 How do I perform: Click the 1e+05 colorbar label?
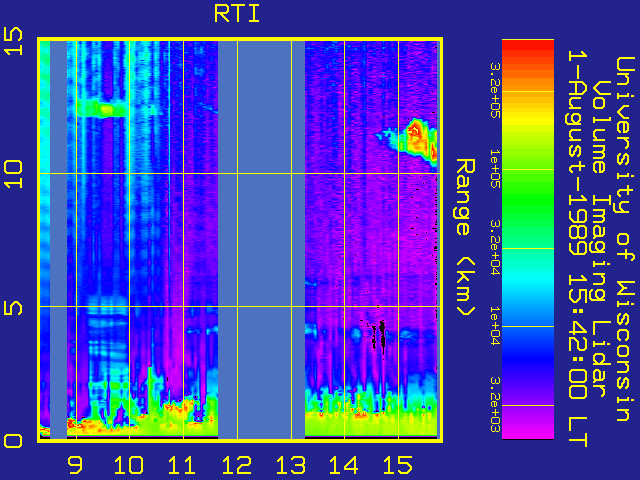(x=495, y=169)
